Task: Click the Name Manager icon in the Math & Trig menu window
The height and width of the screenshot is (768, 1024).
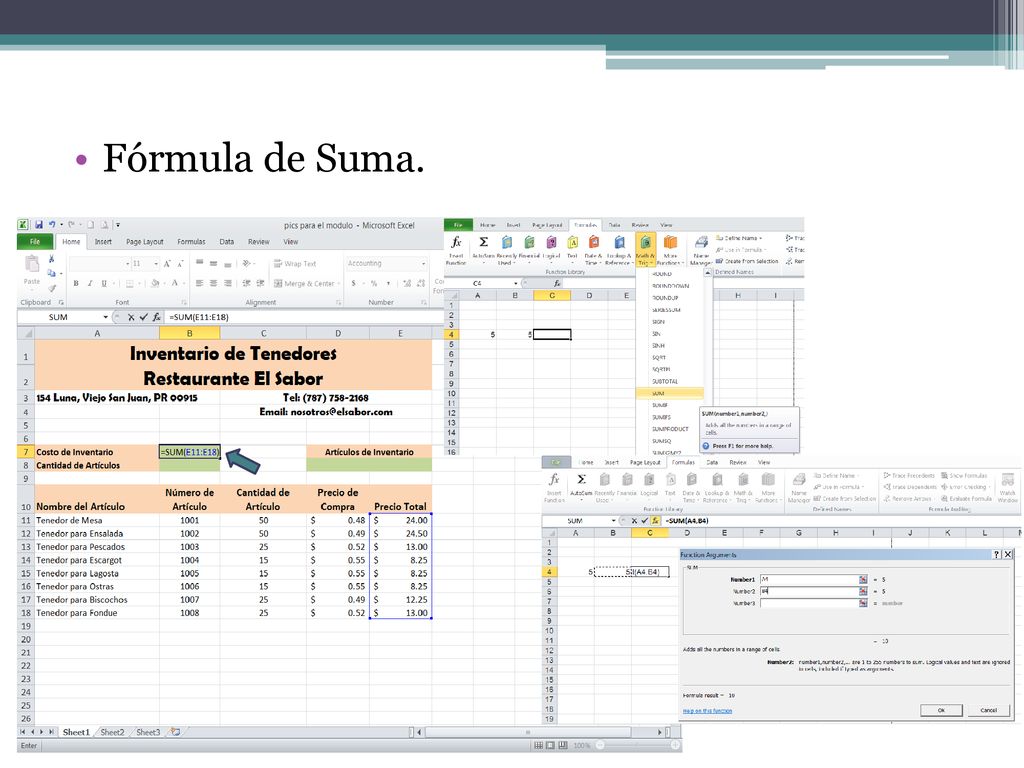Action: coord(701,250)
